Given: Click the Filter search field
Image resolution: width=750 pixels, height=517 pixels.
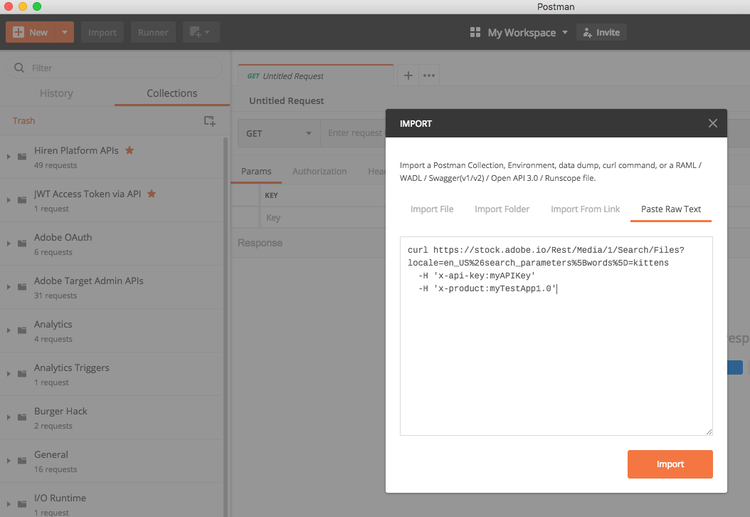Looking at the screenshot, I should coord(115,68).
